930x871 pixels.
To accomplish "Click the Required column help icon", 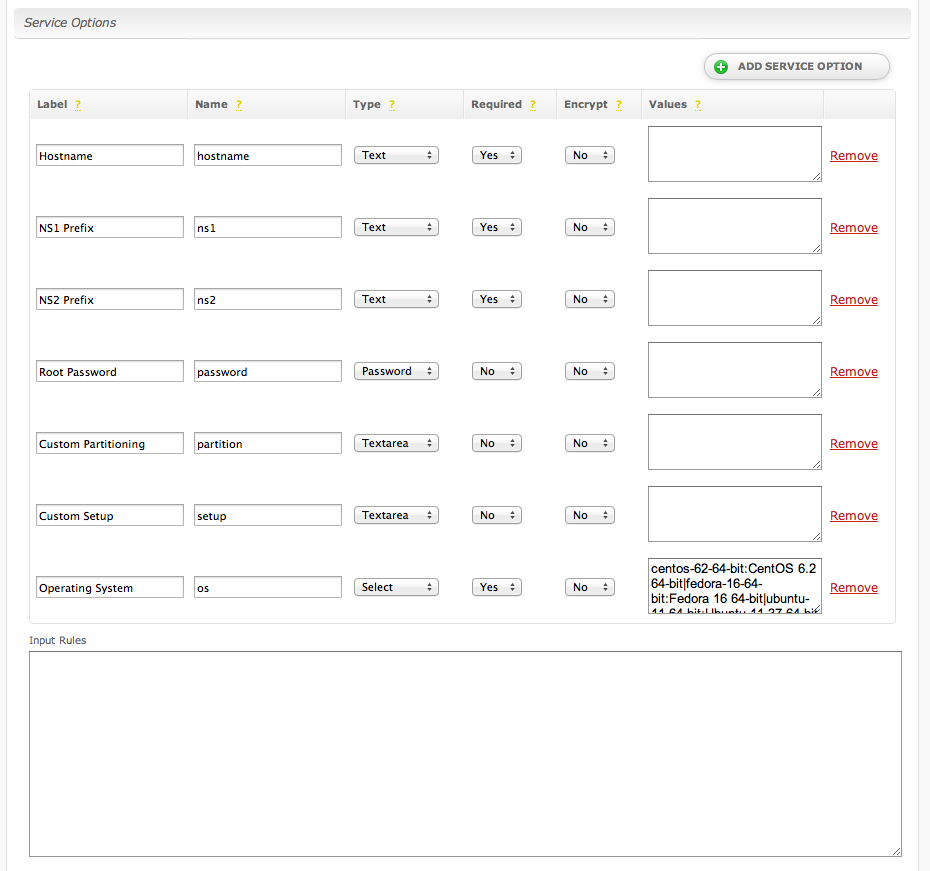I will [x=533, y=105].
